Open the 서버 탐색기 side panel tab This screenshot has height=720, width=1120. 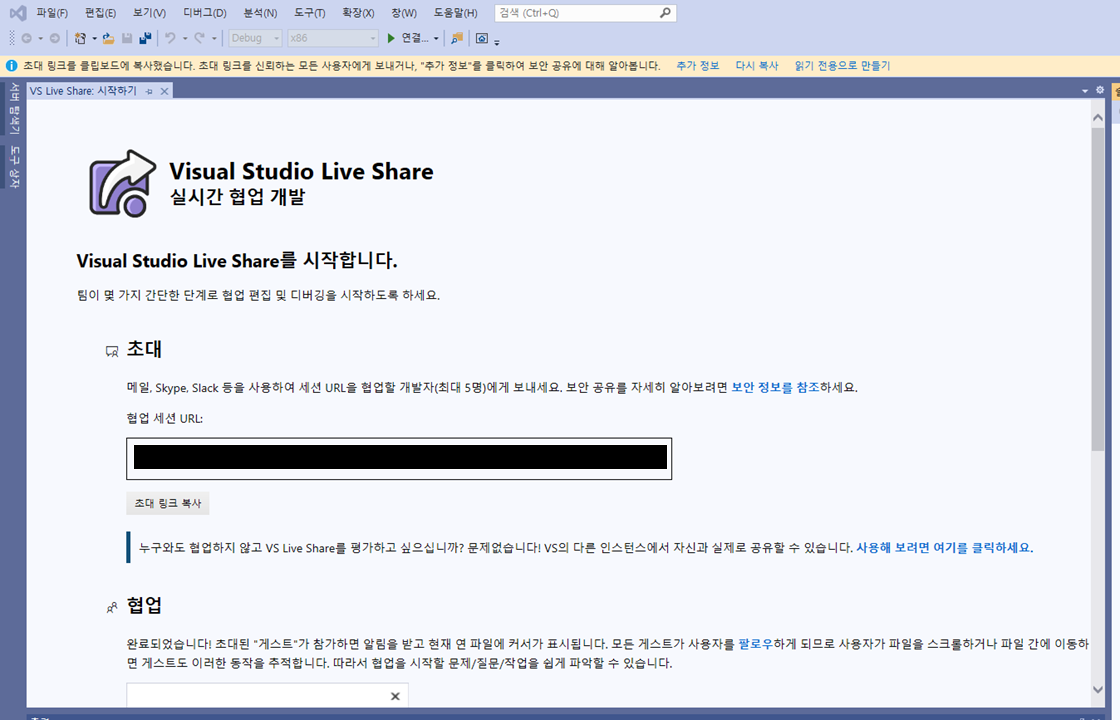pos(14,108)
